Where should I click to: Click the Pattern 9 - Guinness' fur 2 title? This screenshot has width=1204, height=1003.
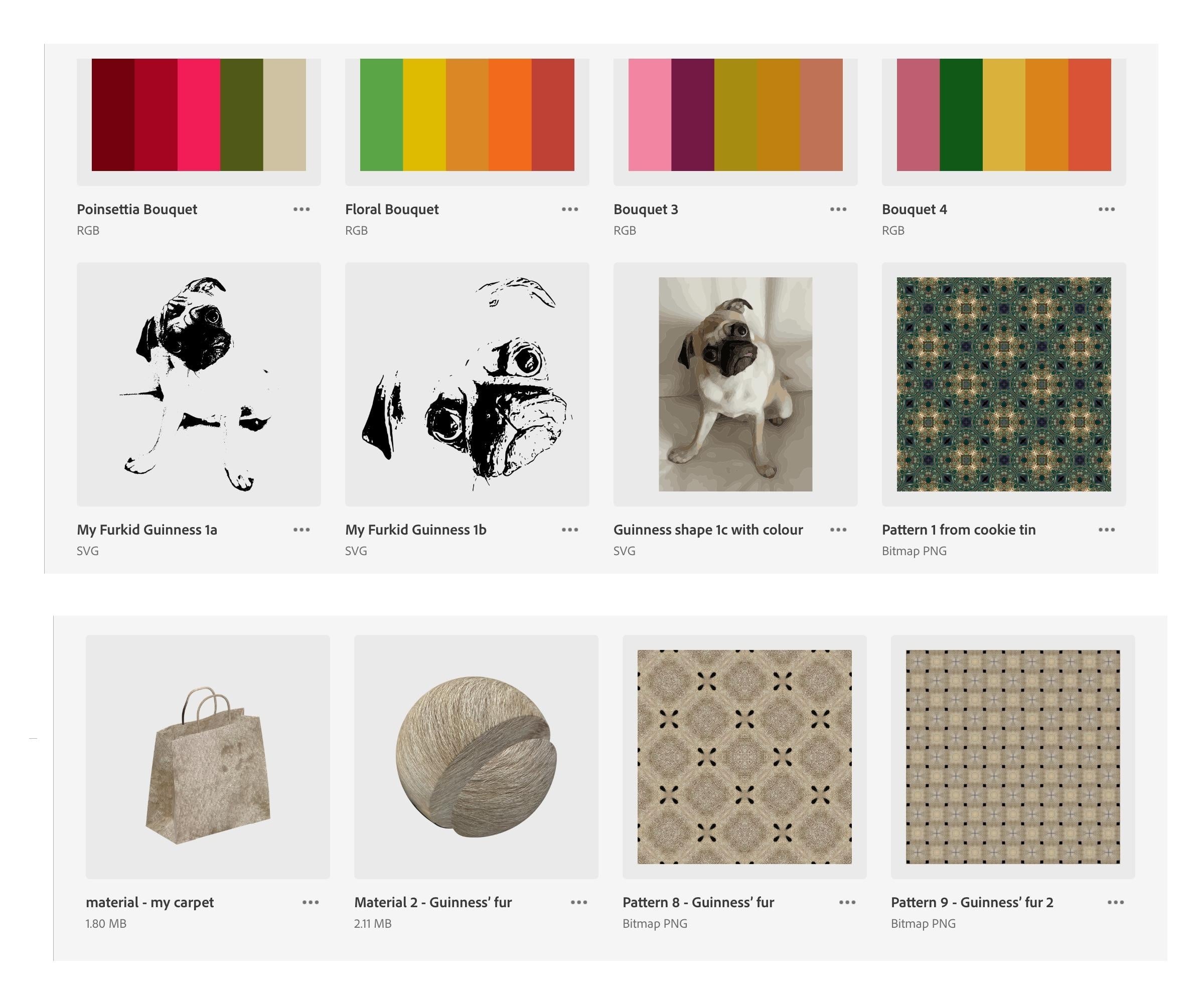pos(972,903)
